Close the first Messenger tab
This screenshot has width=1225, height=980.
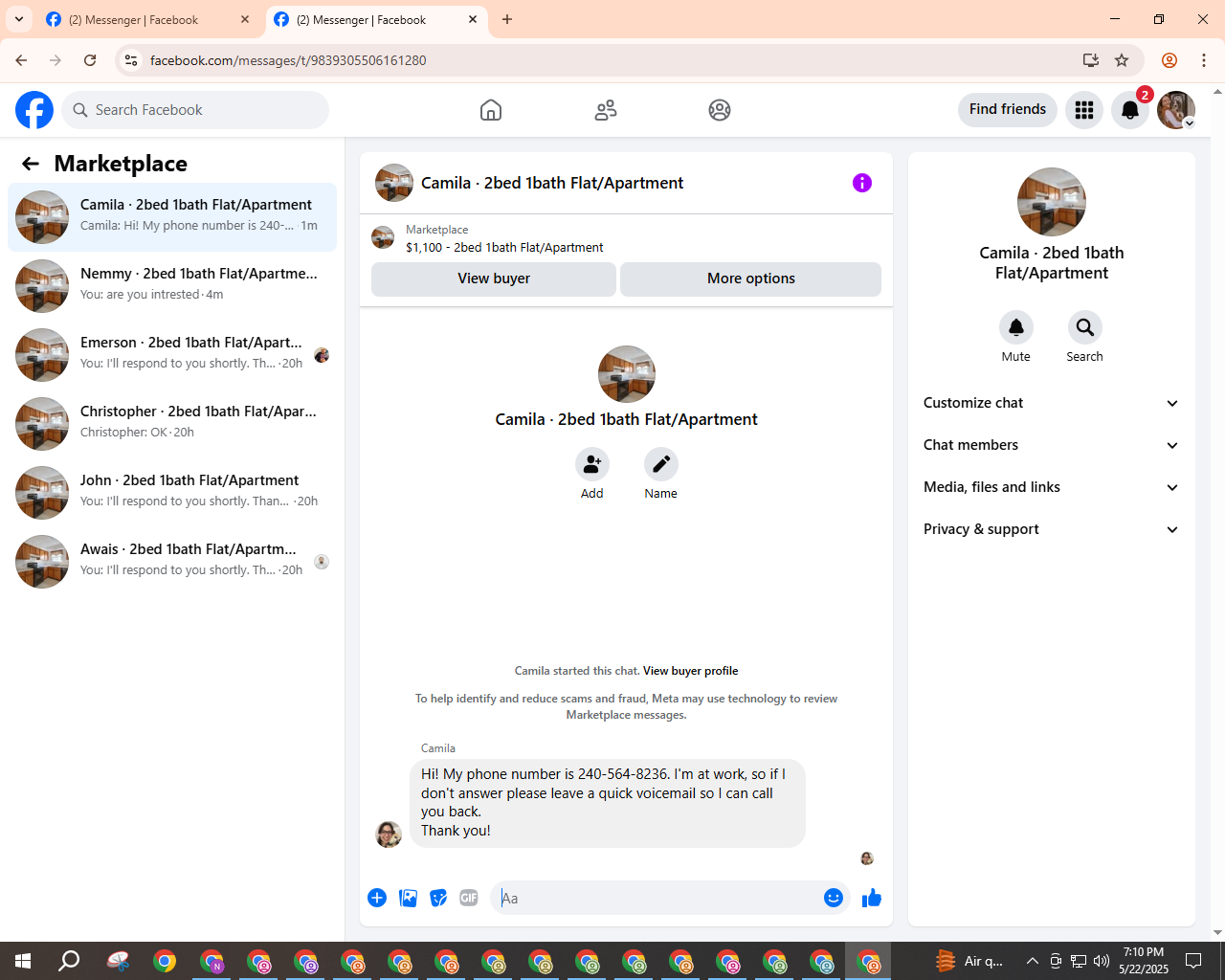point(245,19)
